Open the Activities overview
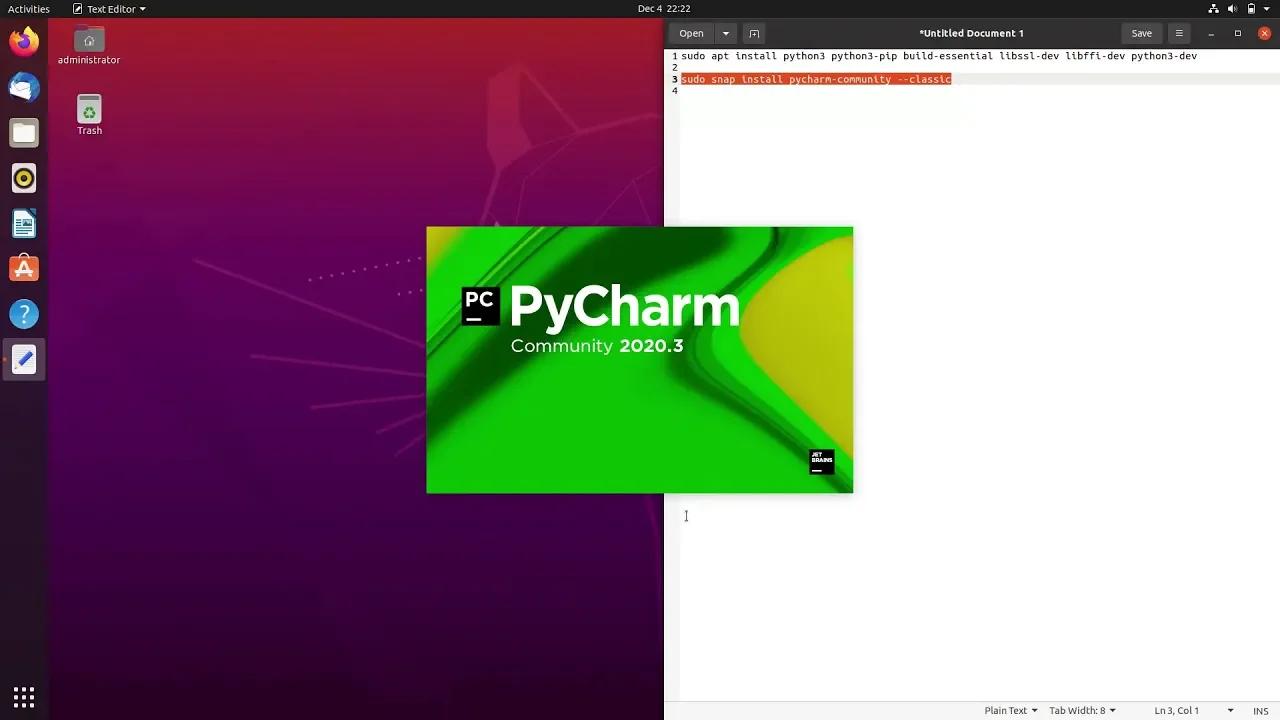1280x720 pixels. pos(28,9)
